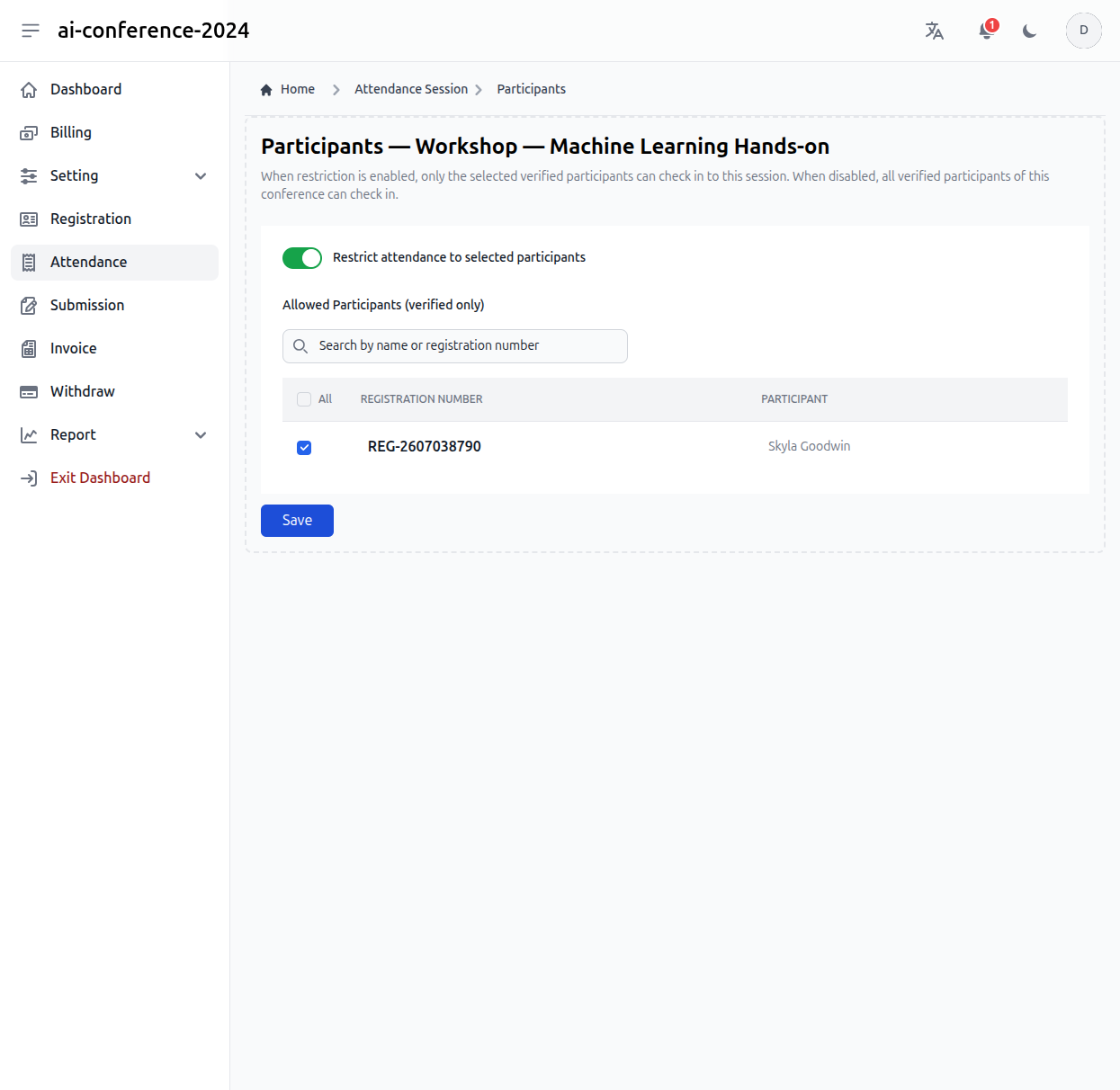Collapse sidebar with hamburger menu icon
The height and width of the screenshot is (1090, 1120).
[x=31, y=31]
